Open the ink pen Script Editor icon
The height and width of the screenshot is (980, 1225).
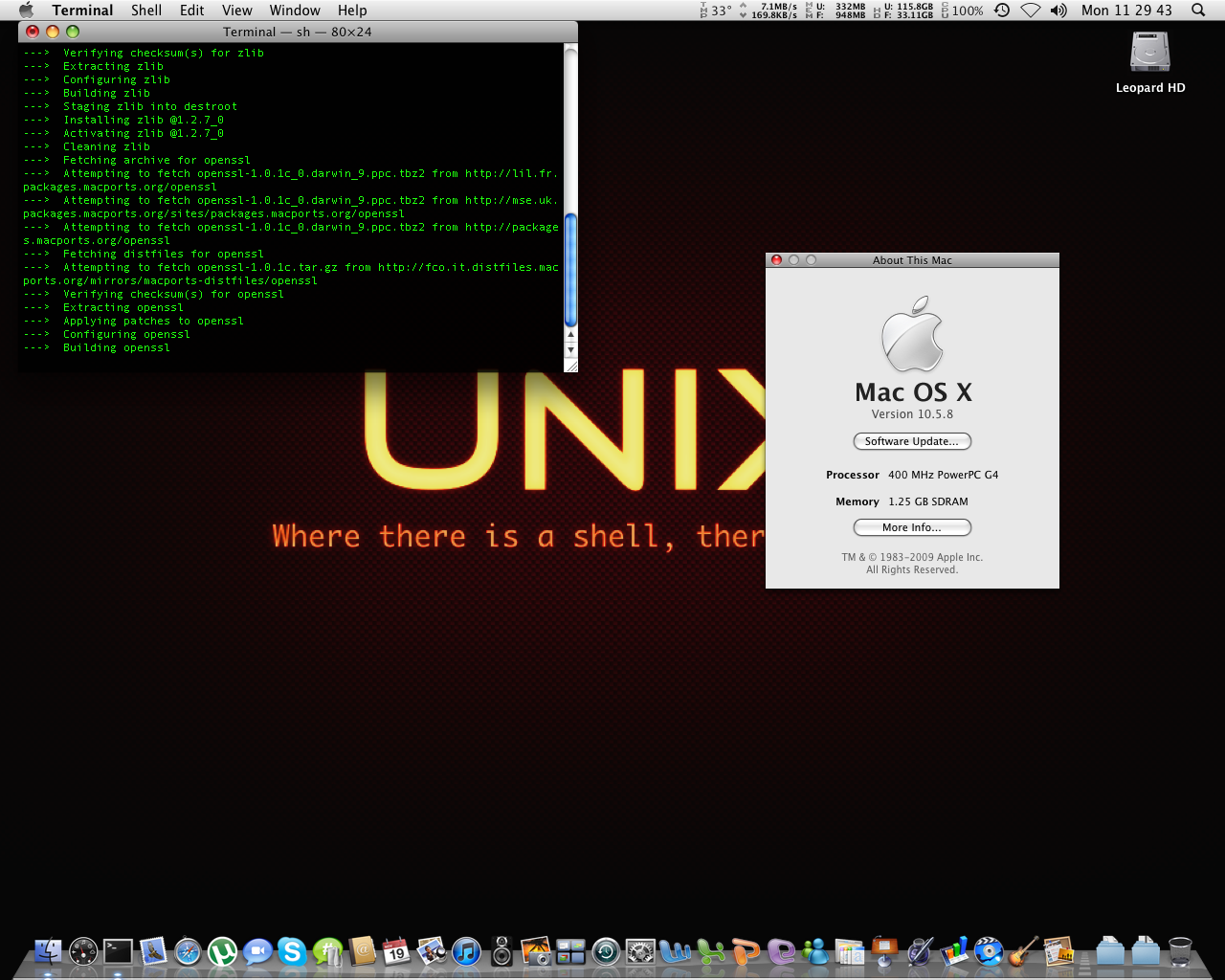(920, 951)
